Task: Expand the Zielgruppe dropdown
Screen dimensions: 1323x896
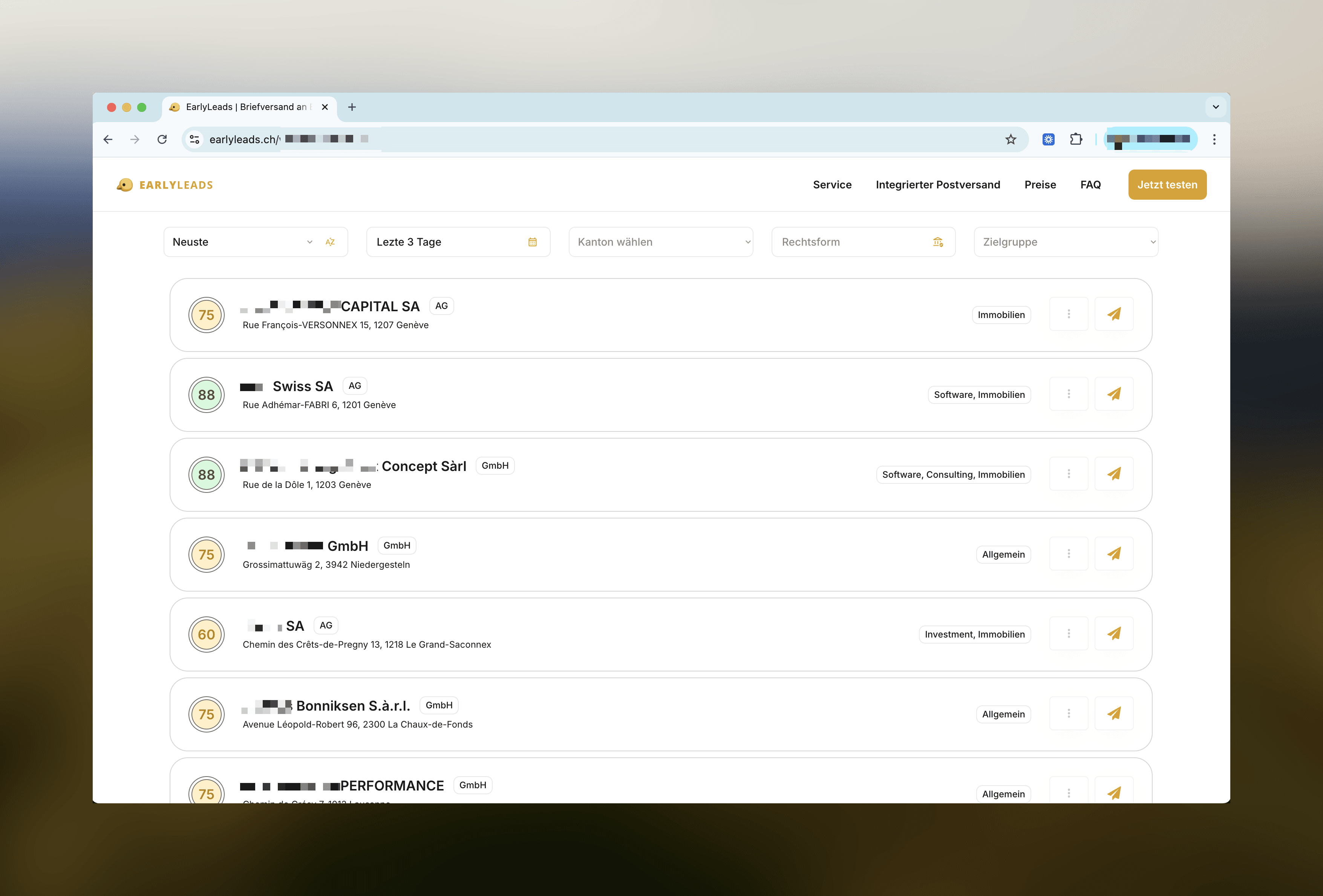Action: click(x=1065, y=242)
